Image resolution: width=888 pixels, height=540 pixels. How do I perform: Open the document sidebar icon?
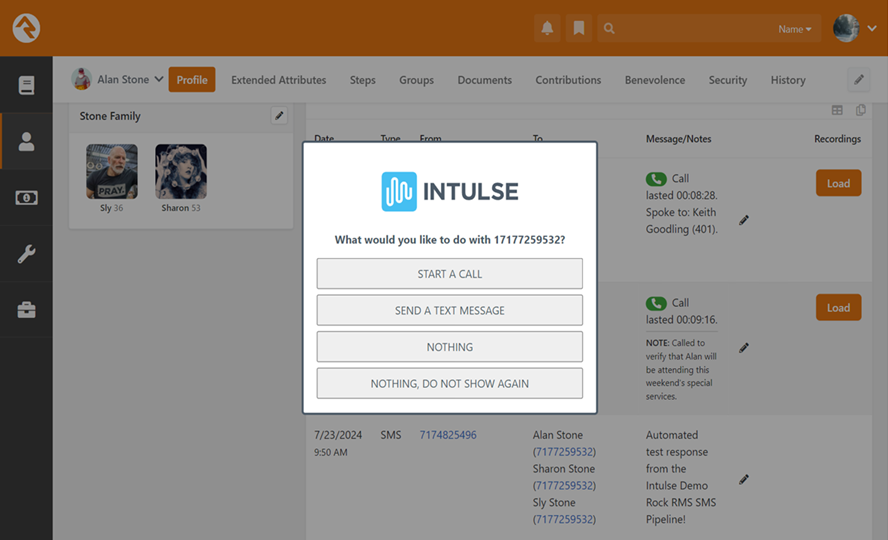click(26, 85)
